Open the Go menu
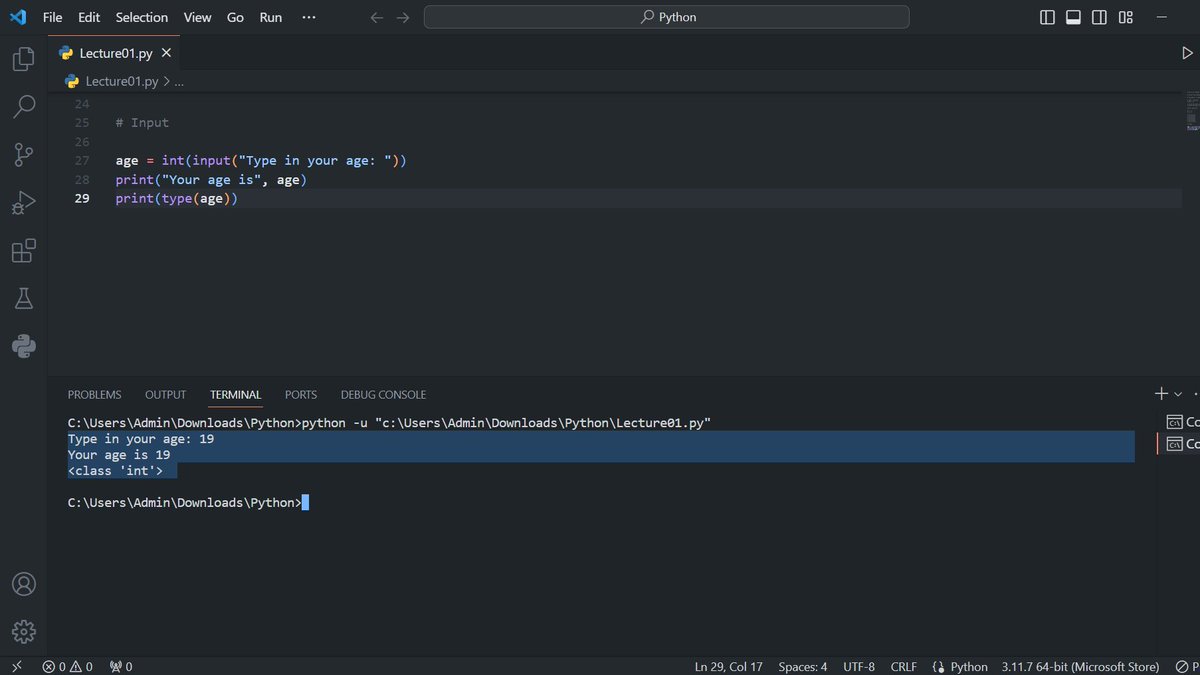The width and height of the screenshot is (1200, 675). [x=235, y=17]
